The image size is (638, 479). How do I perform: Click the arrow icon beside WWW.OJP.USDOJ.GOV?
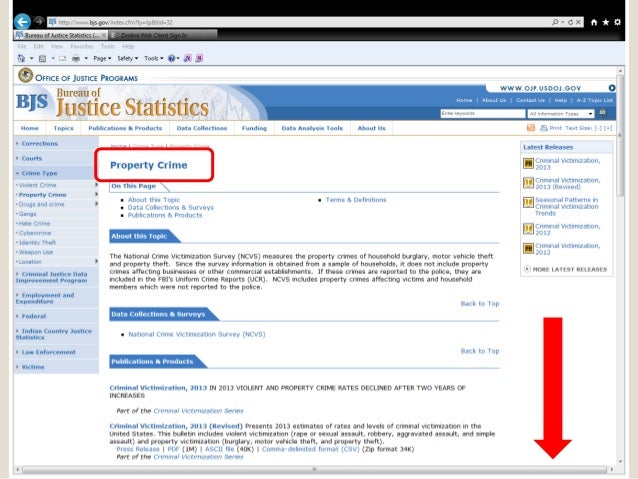pyautogui.click(x=612, y=88)
